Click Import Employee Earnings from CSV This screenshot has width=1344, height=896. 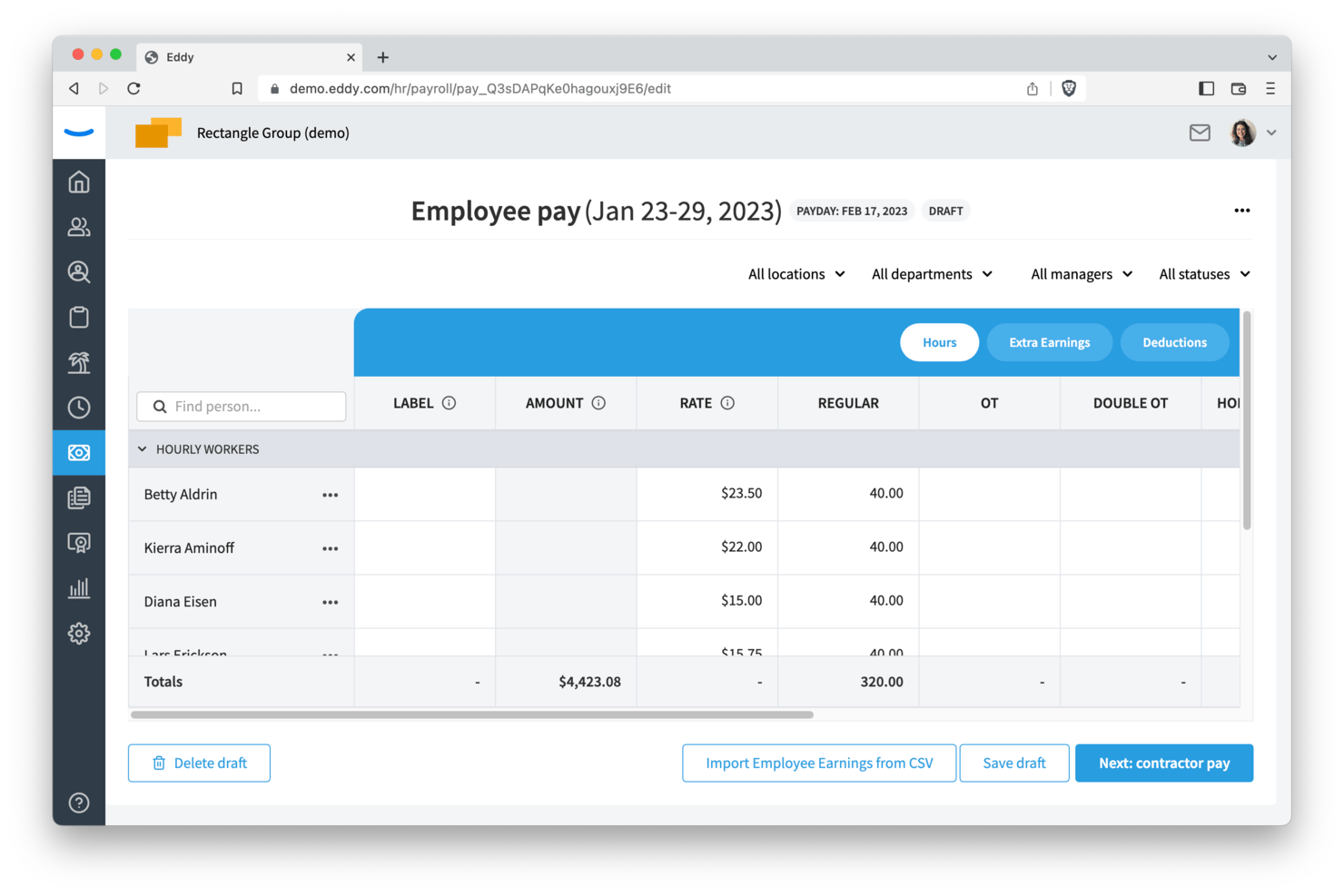coord(819,763)
